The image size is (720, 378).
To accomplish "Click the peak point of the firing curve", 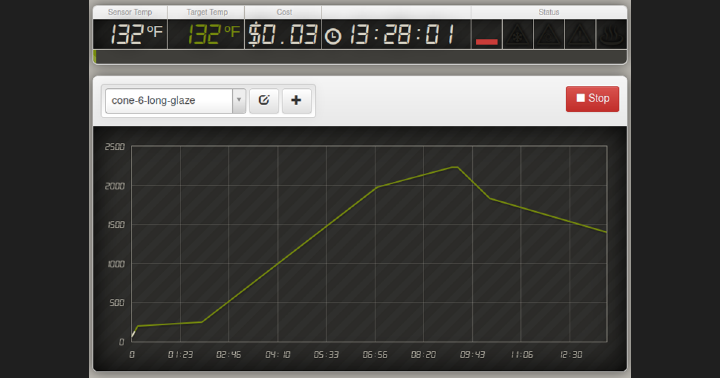I will tap(455, 167).
